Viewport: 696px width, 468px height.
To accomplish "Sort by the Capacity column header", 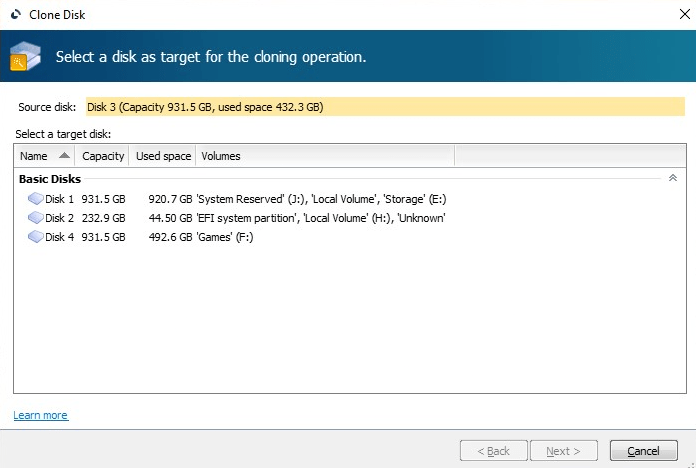I will pyautogui.click(x=103, y=156).
